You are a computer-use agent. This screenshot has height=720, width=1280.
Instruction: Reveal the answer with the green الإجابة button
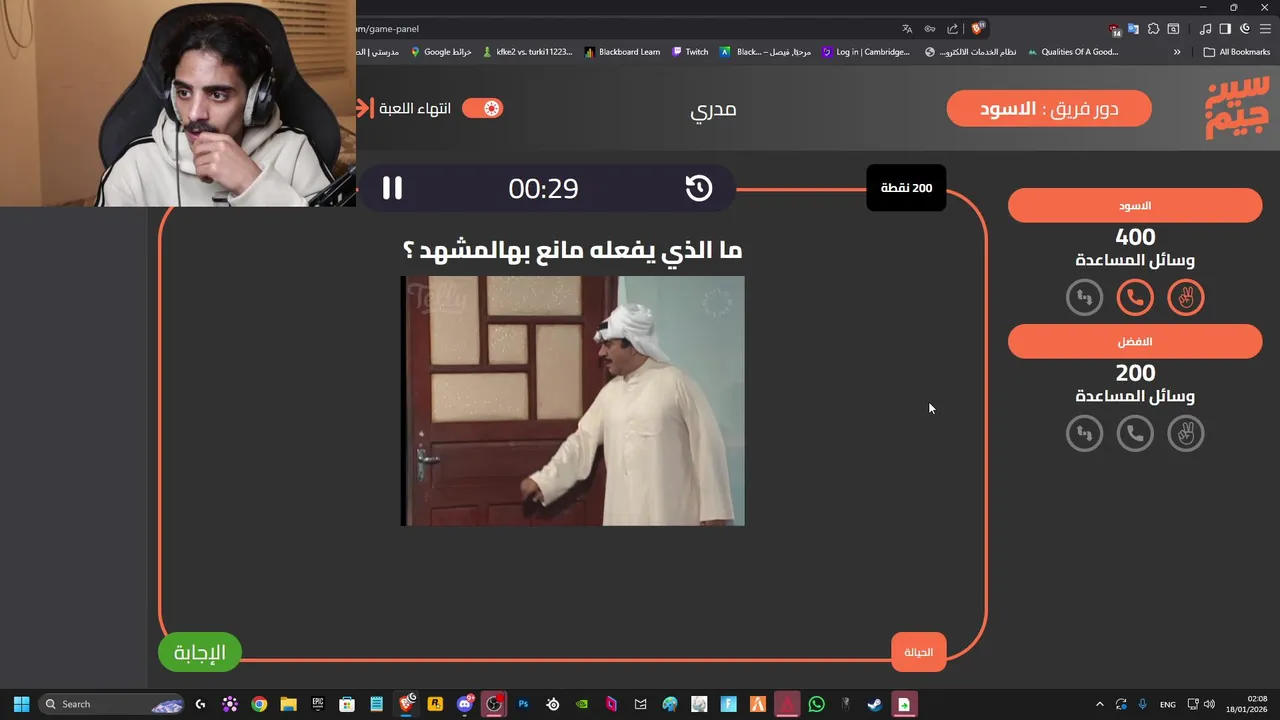[x=200, y=652]
